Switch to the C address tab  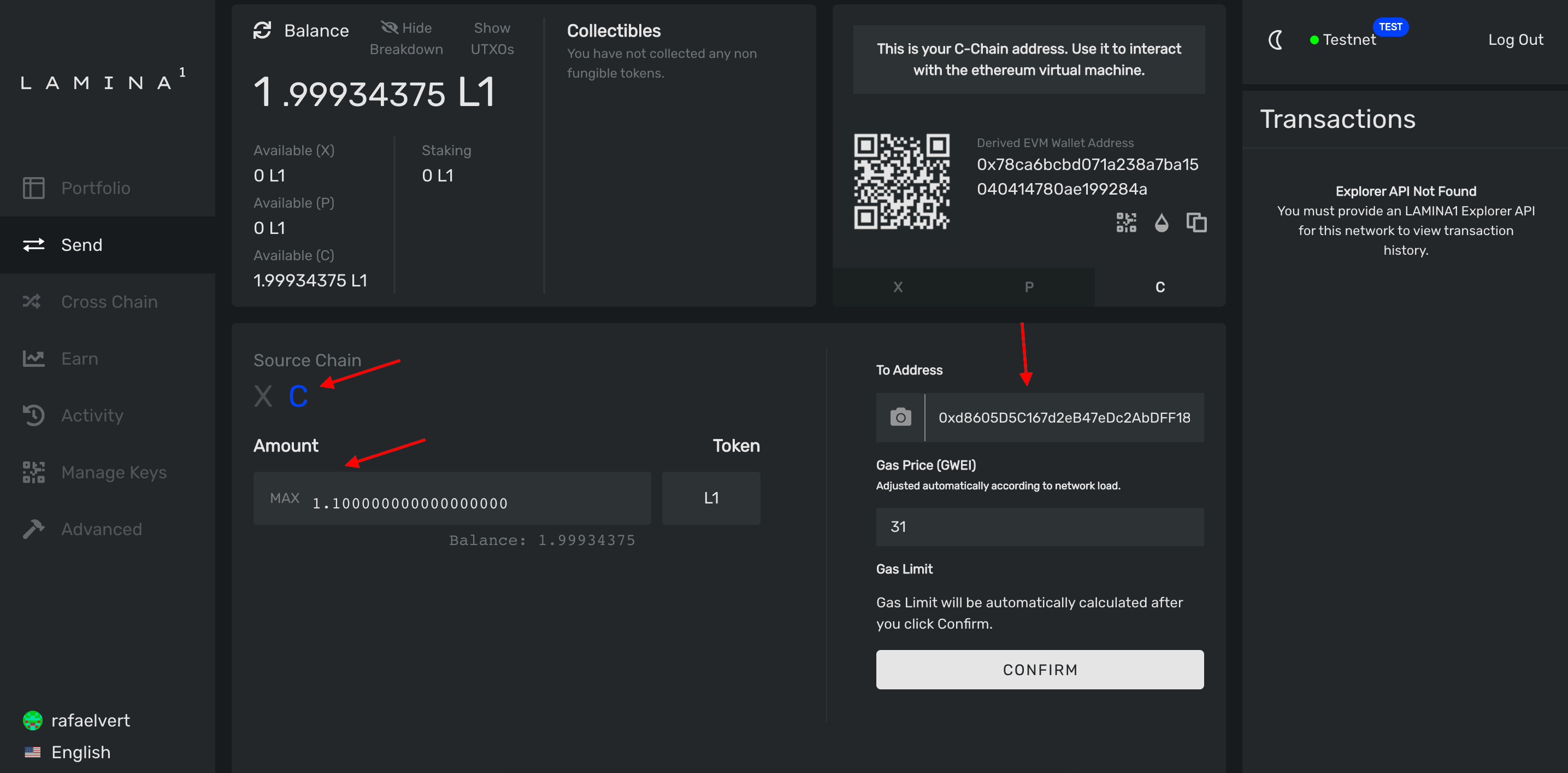[x=1160, y=287]
